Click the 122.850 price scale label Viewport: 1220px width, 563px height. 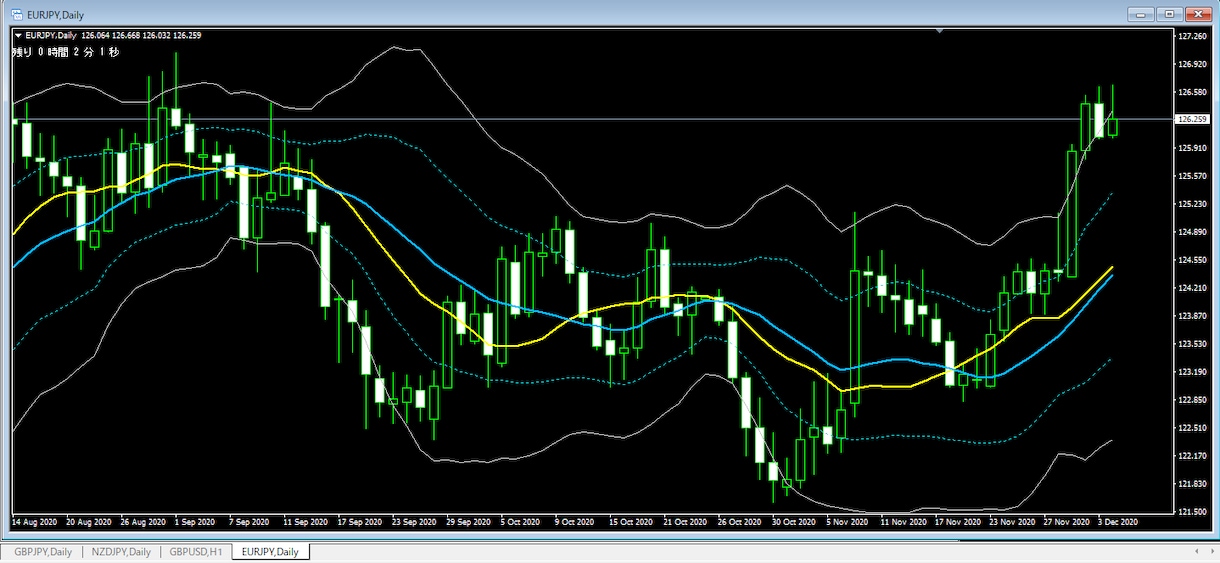tap(1192, 400)
